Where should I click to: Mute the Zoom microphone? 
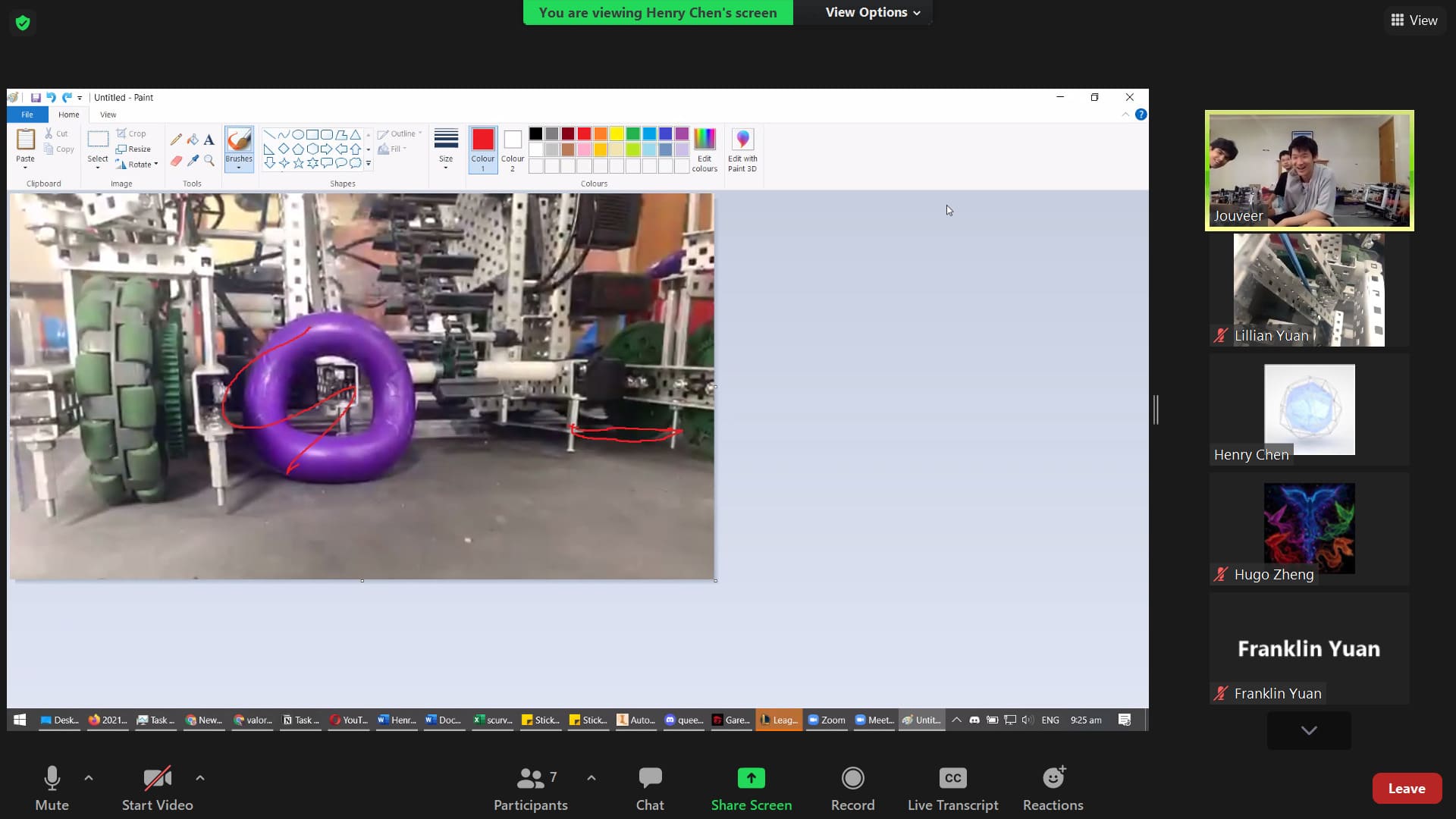52,787
